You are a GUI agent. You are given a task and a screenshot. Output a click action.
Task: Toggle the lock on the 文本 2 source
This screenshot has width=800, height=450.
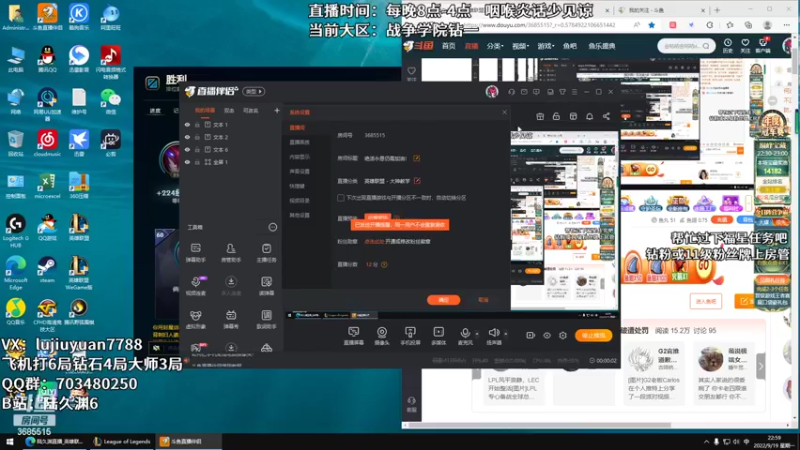197,137
